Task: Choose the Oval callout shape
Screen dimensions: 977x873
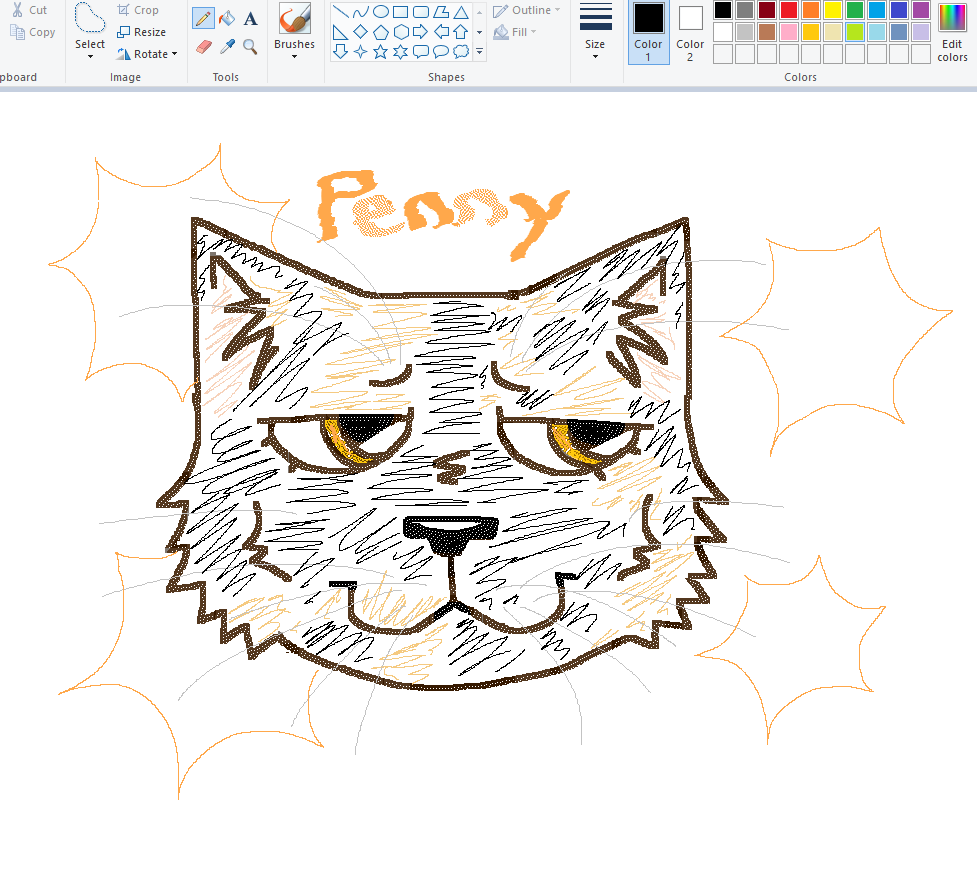Action: click(441, 52)
